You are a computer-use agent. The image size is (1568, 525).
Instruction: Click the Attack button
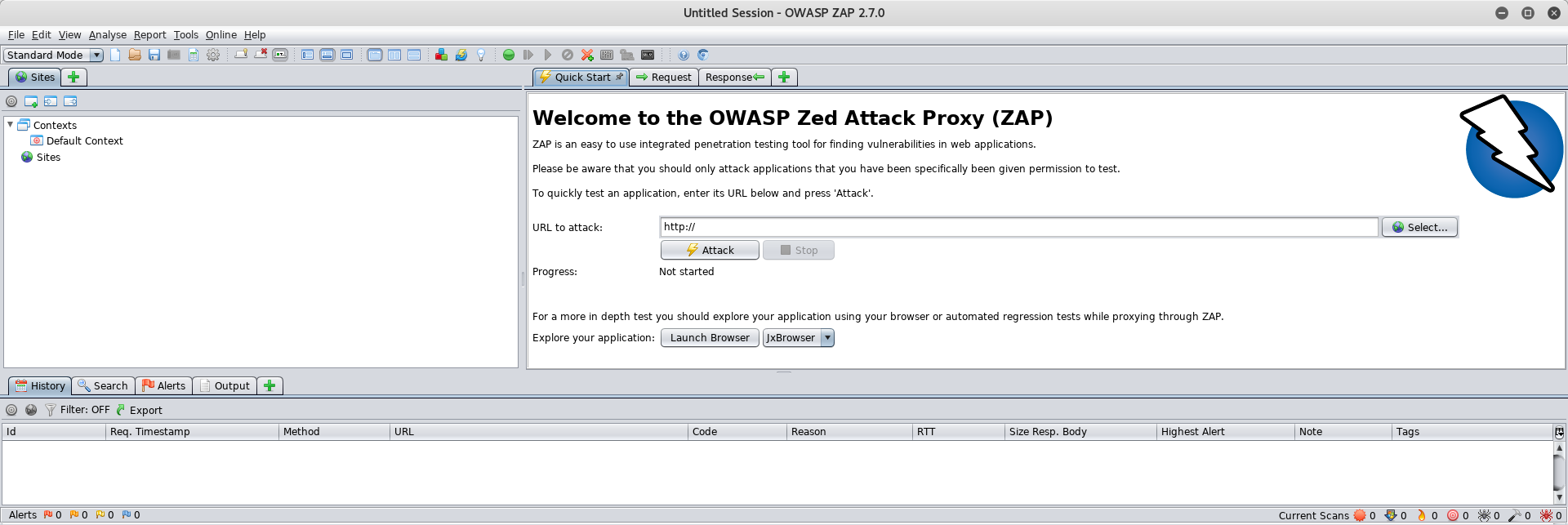[x=710, y=250]
